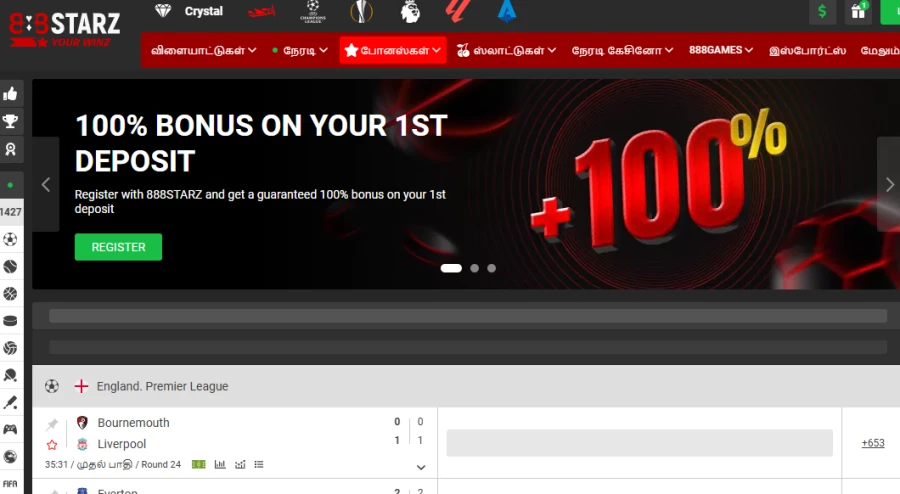Viewport: 900px width, 494px height.
Task: Toggle favorite star for Bournemouth vs Liverpool
Action: [x=52, y=444]
